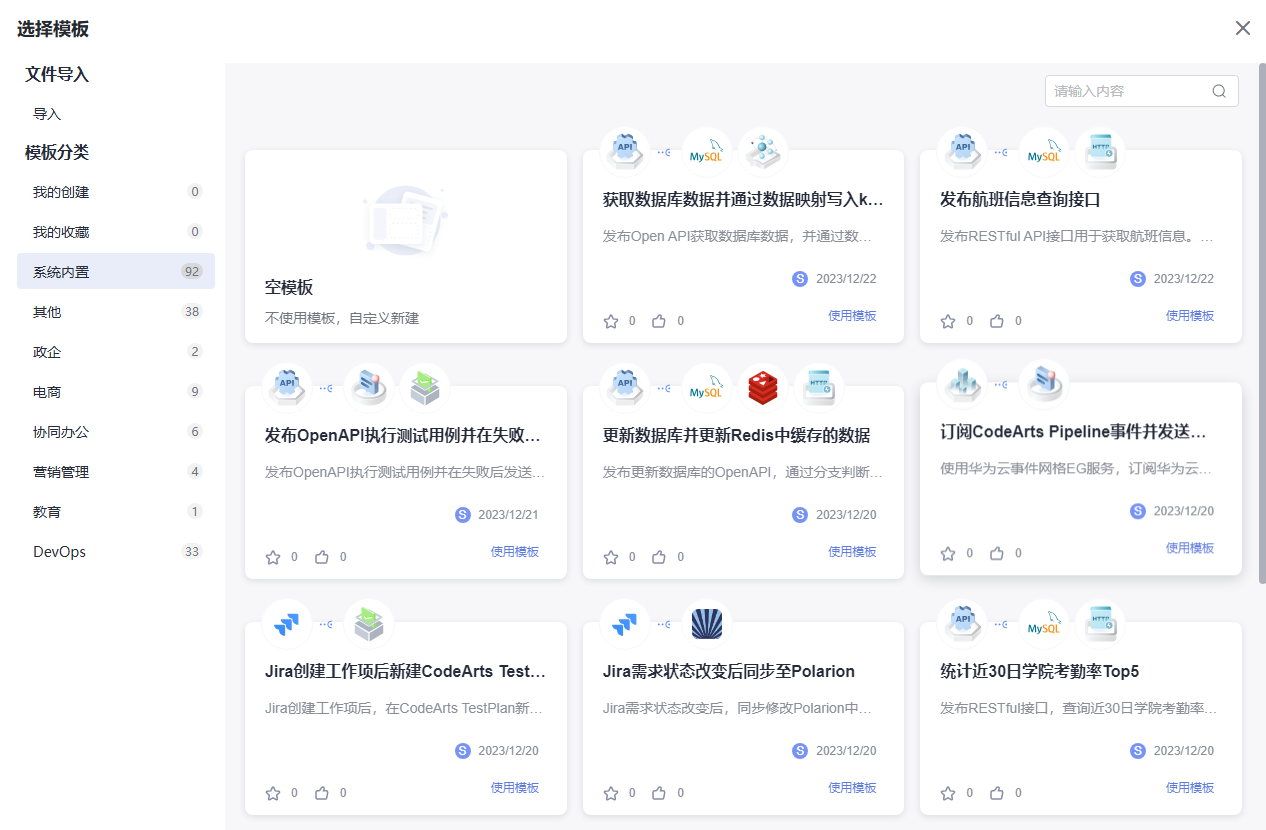Use template Jira需求状态改变后同步至Polarion
Screen dimensions: 1266x830
click(852, 788)
